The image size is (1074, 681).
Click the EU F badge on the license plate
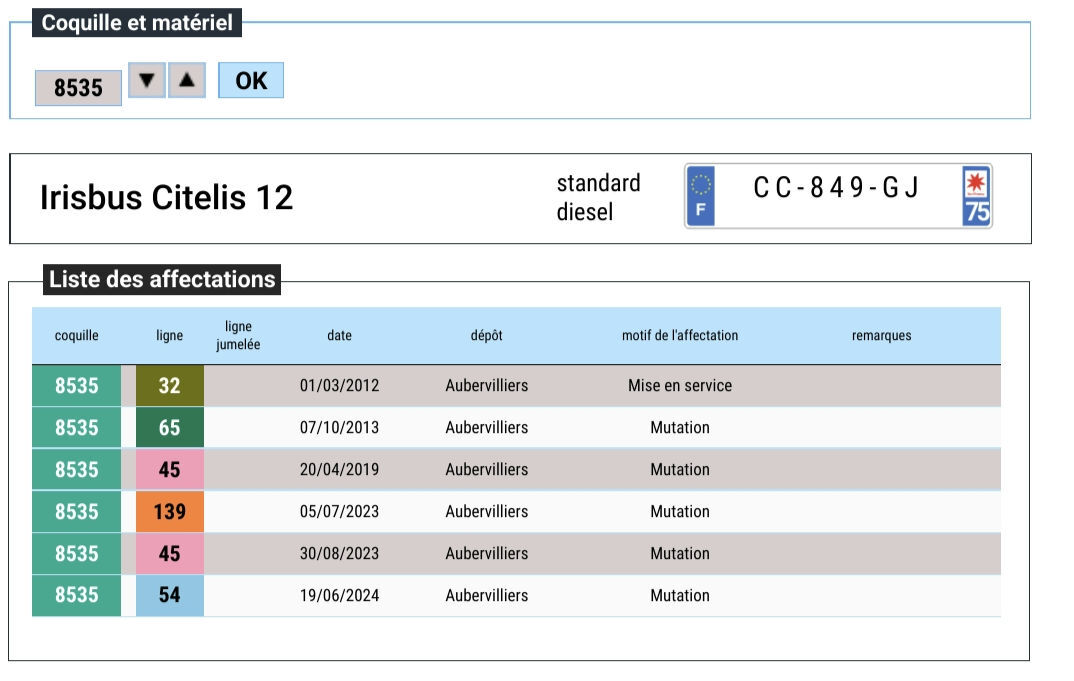tap(700, 196)
